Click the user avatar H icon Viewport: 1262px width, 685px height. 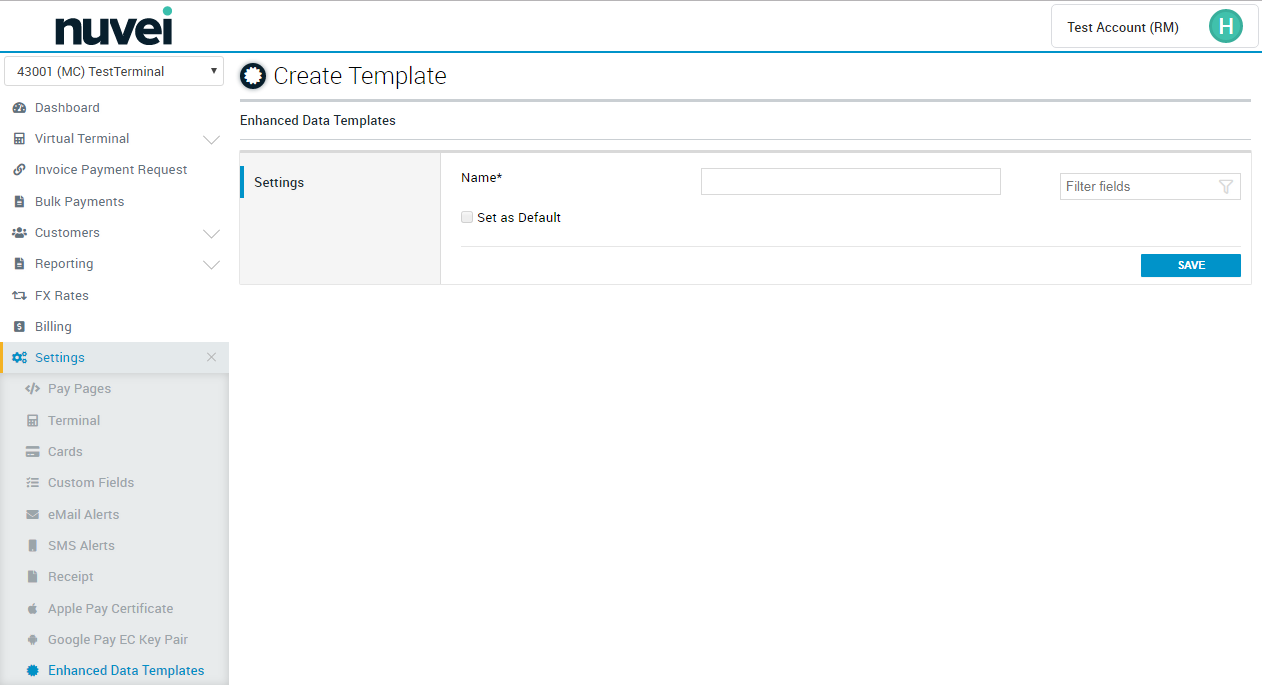[x=1225, y=27]
